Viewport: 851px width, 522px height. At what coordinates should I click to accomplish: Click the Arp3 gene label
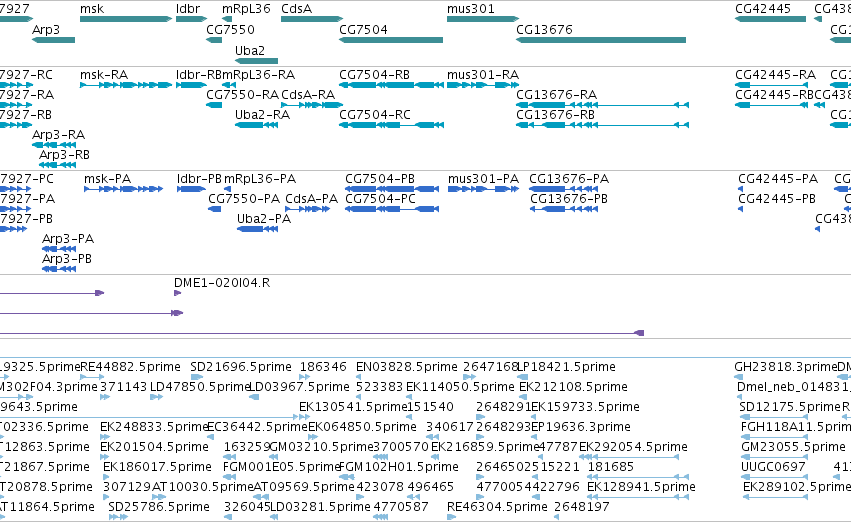pos(46,29)
